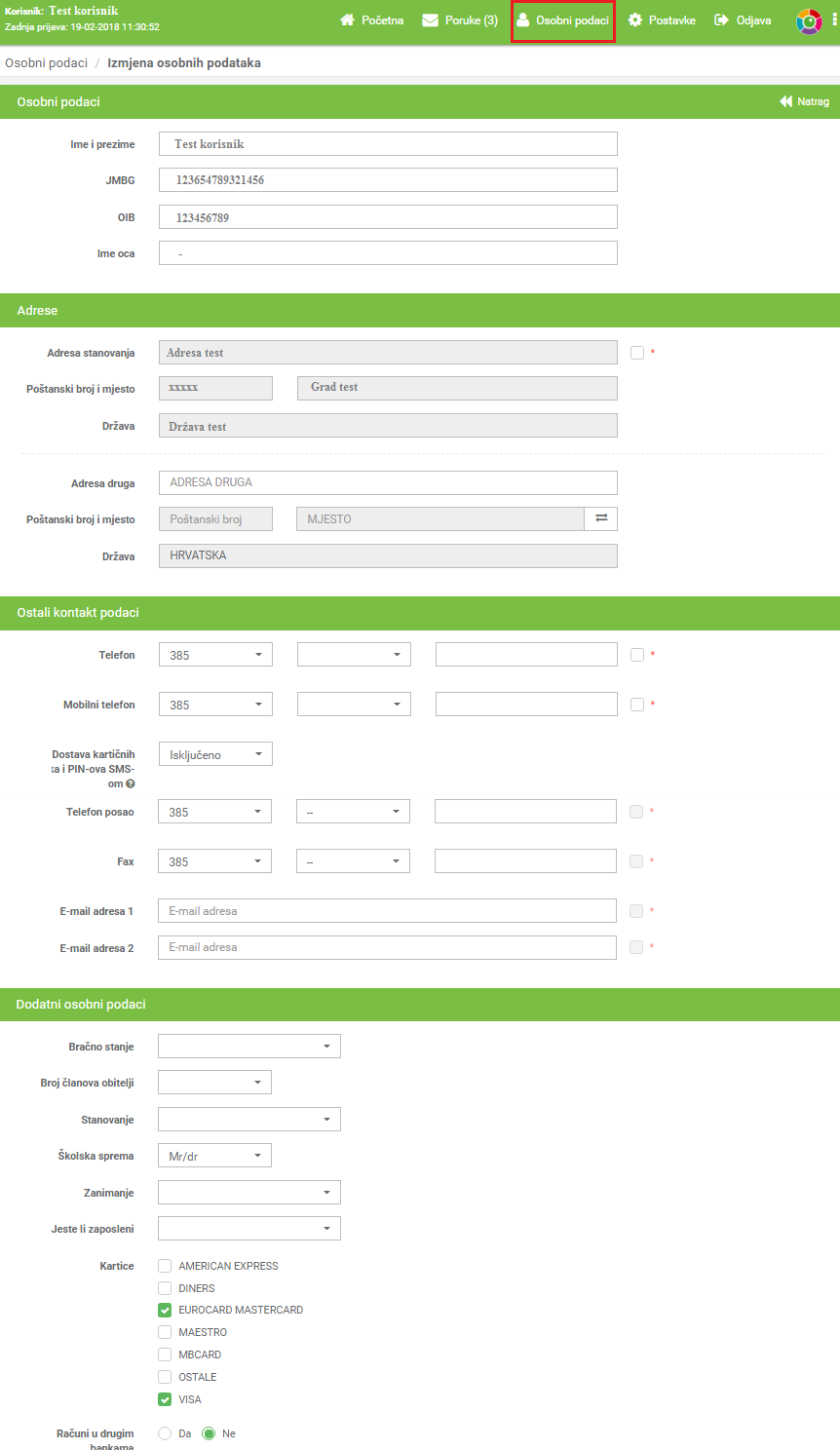The image size is (840, 1450).
Task: Open Fax area code dropdown
Action: coord(353,861)
